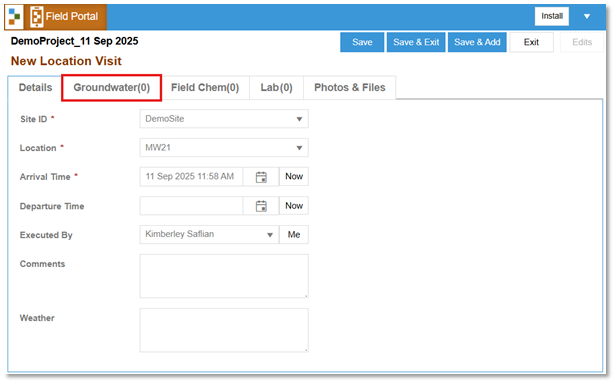Screen dimensions: 616x384
Task: Click the colorful app logo icon
Action: [x=14, y=17]
